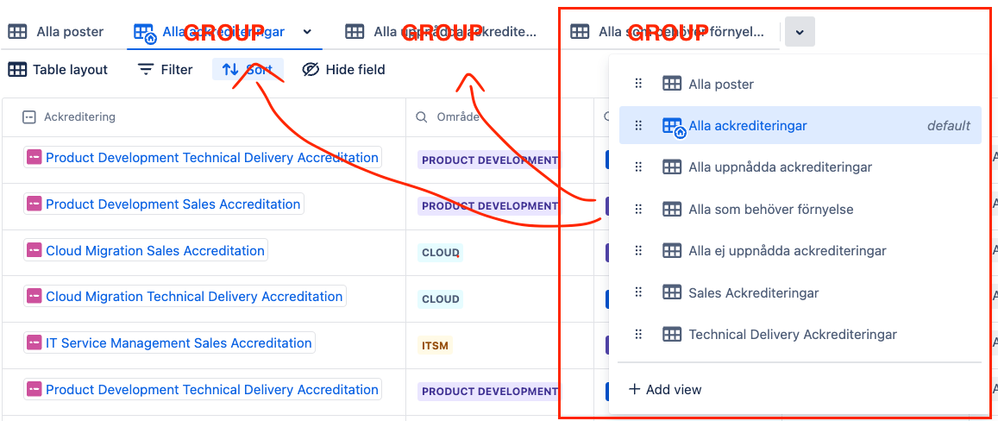
Task: Open Cloud Migration Technical Delivery Accreditation record
Action: pyautogui.click(x=185, y=296)
